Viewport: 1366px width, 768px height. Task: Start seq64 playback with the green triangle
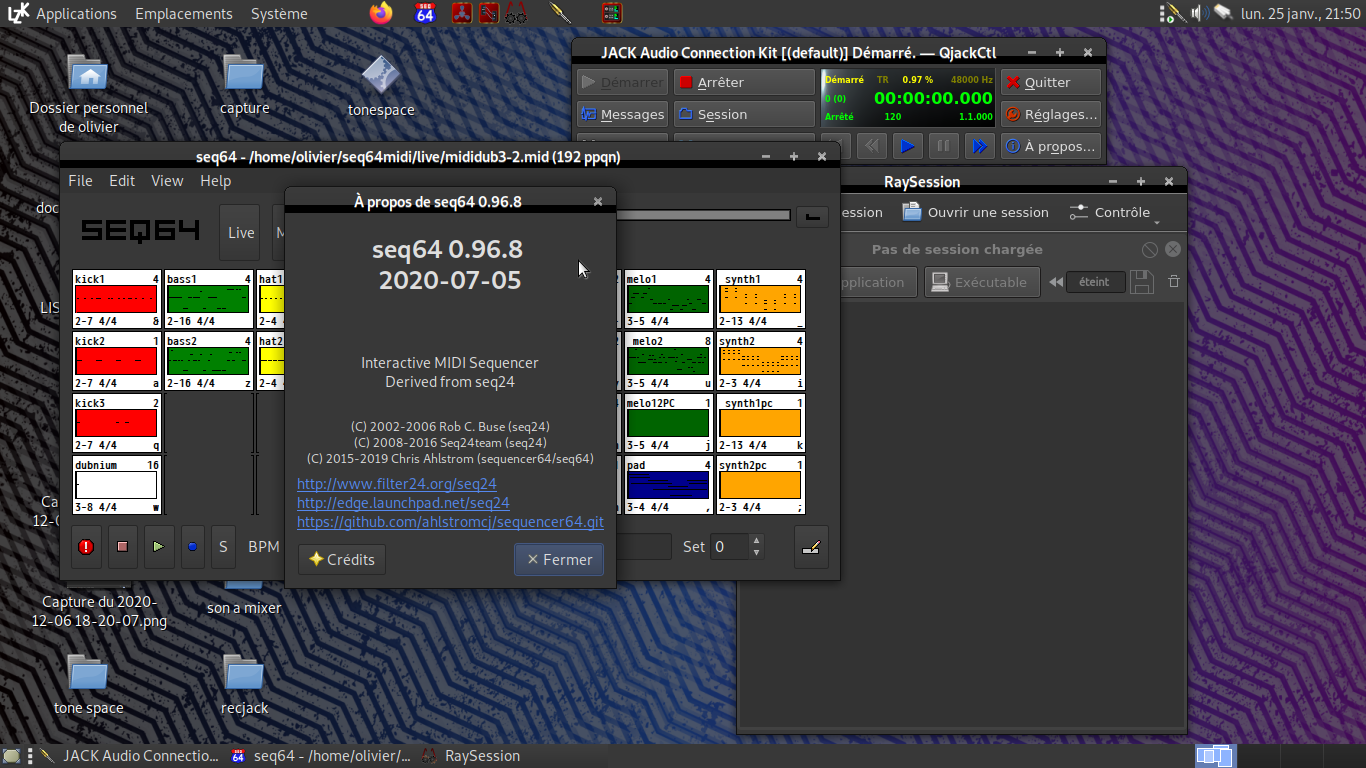pos(158,547)
